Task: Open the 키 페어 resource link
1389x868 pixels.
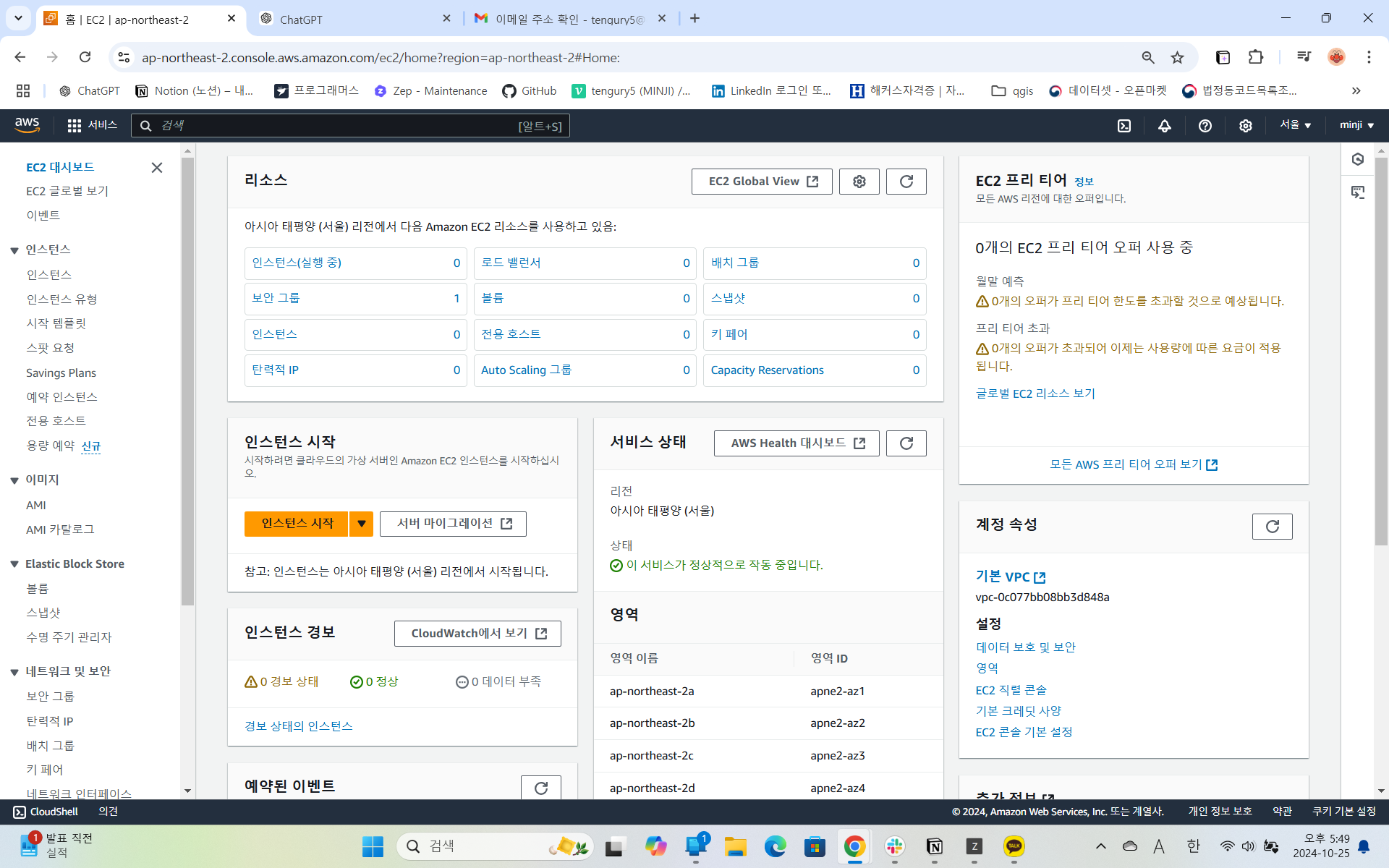Action: click(x=729, y=334)
